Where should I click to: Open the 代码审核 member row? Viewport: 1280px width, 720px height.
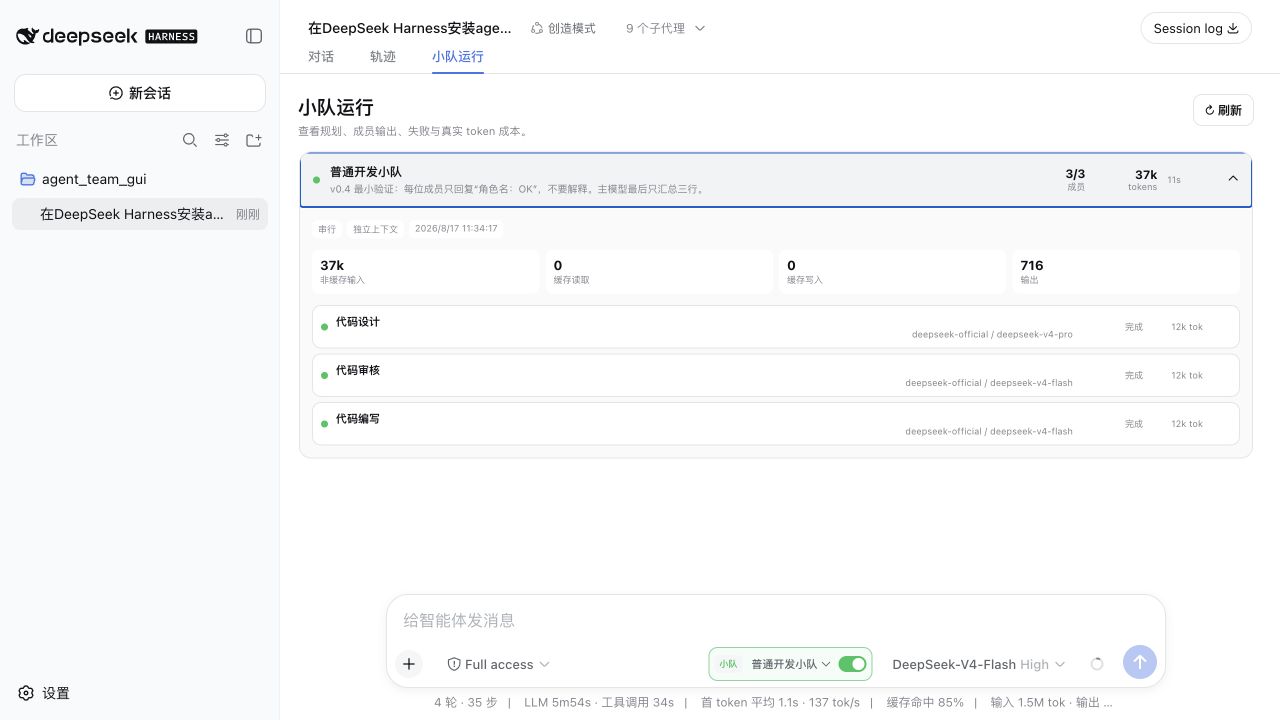click(x=776, y=375)
